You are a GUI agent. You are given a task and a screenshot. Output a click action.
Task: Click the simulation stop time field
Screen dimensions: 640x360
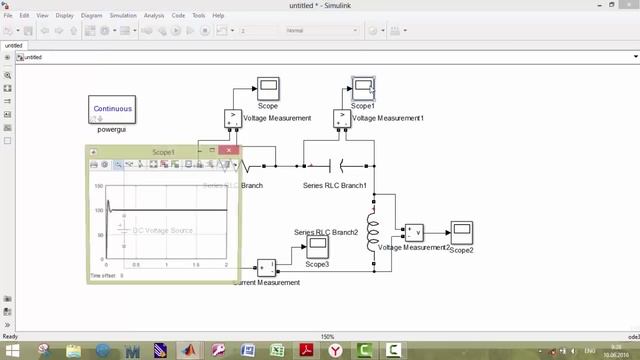[258, 31]
